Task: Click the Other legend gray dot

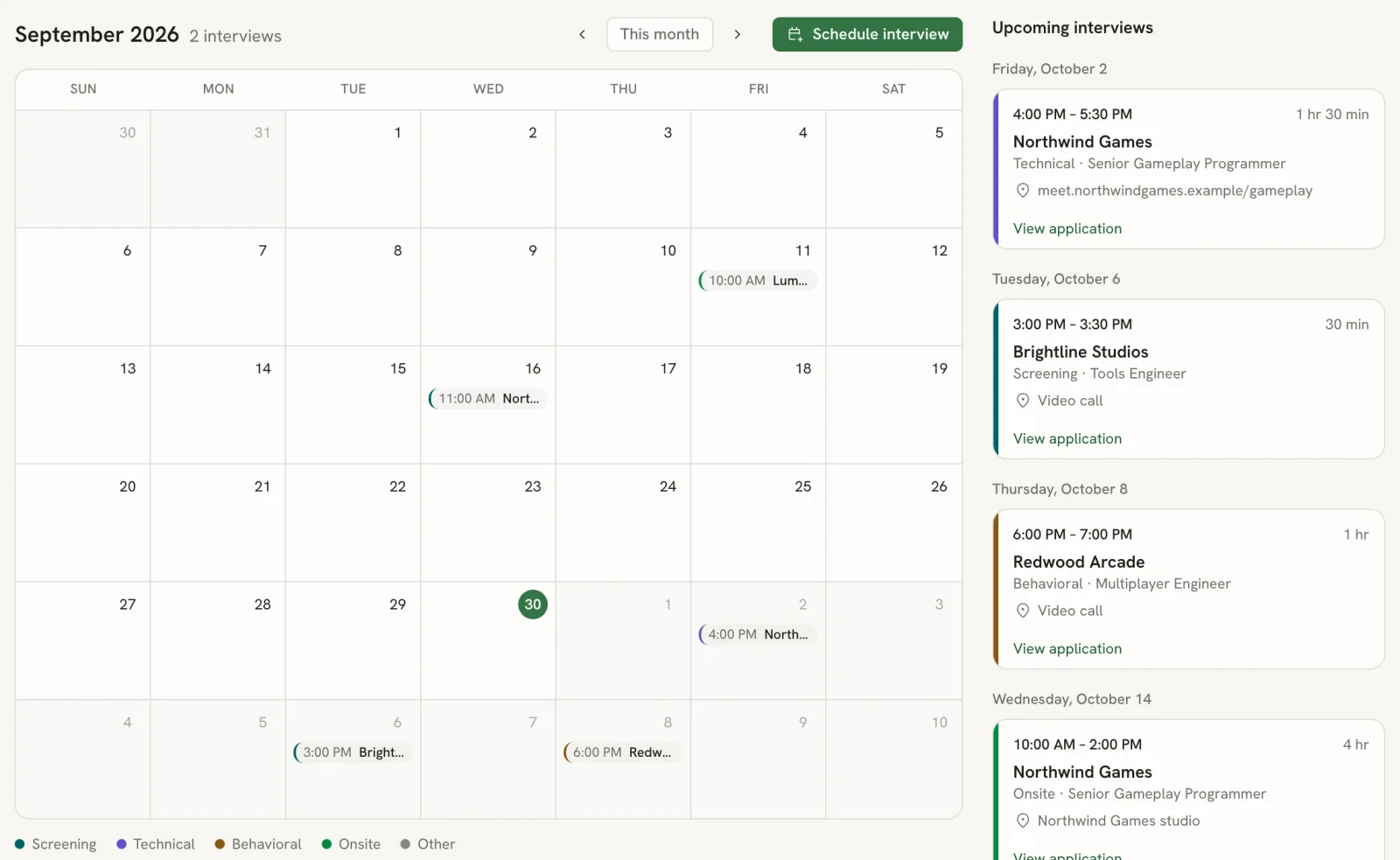Action: 405,844
